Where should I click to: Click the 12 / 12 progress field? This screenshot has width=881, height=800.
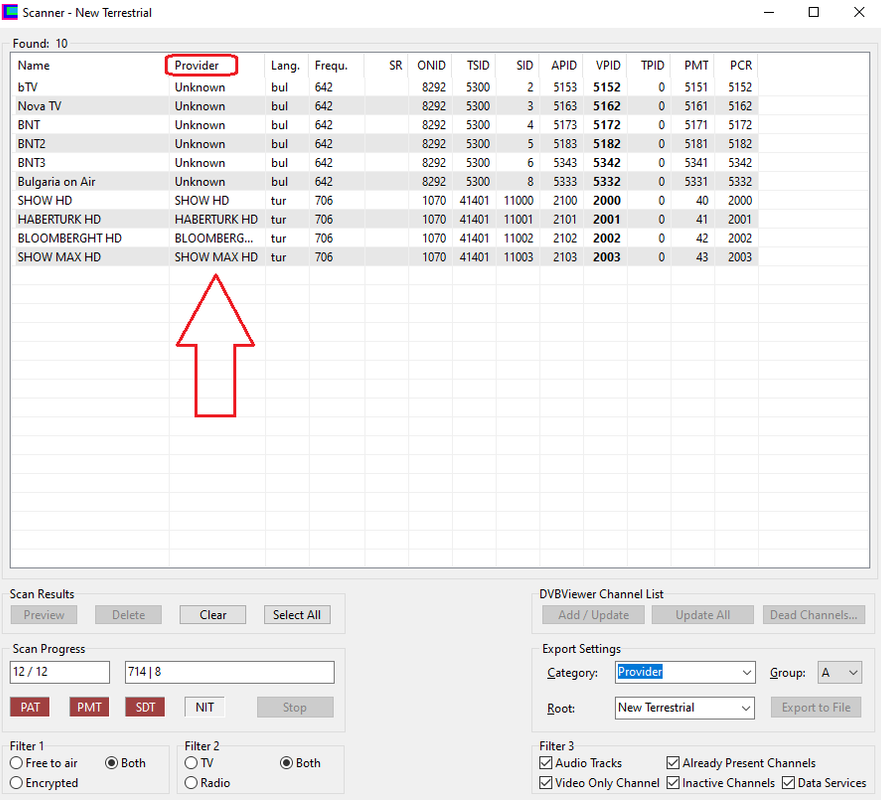60,672
